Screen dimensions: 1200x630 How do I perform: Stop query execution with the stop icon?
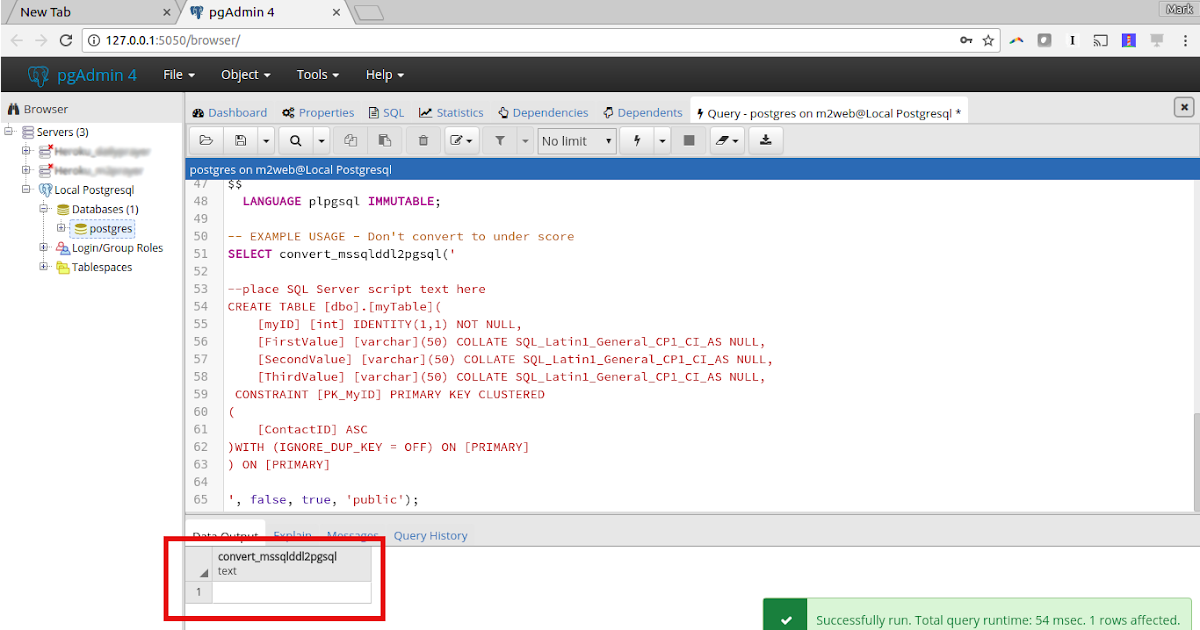click(690, 140)
